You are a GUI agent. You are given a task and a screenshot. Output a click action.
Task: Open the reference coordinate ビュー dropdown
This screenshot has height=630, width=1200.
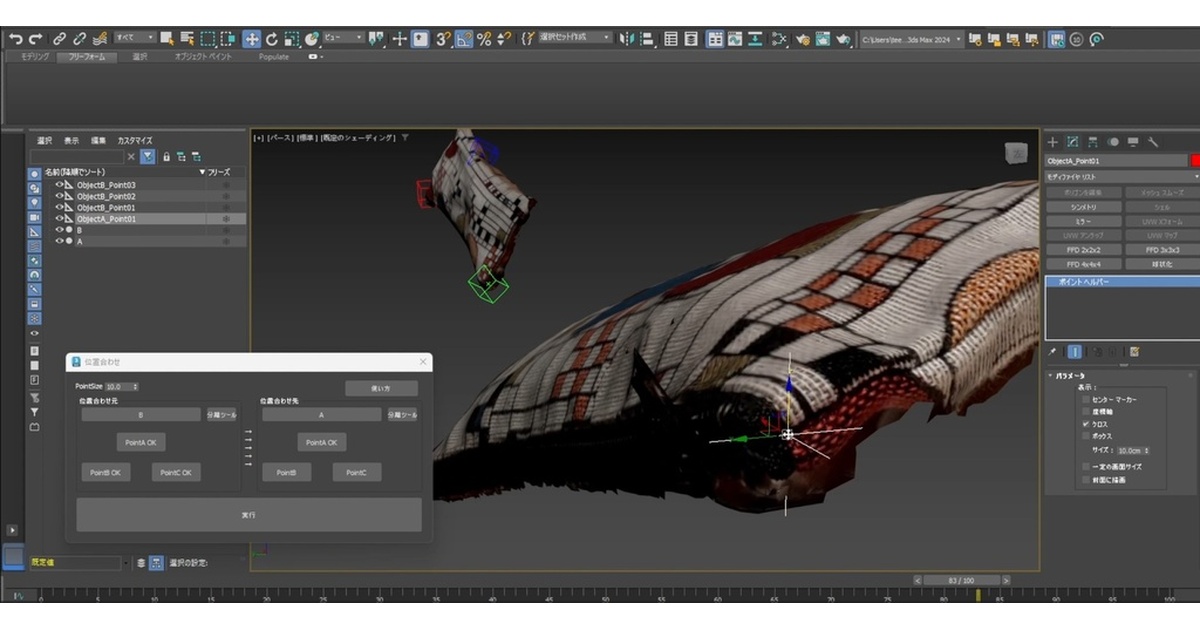343,38
